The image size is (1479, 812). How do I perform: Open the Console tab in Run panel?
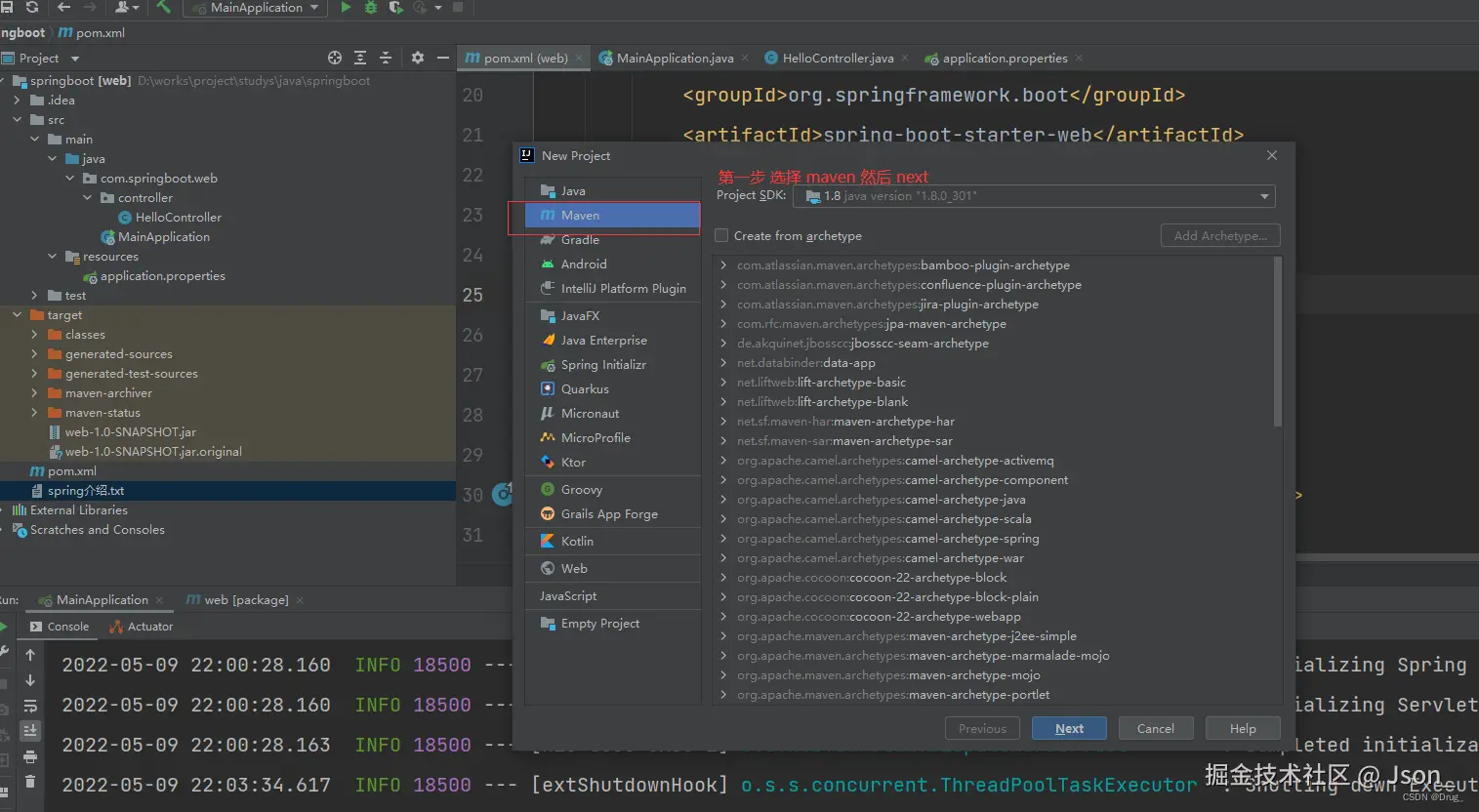tap(60, 627)
